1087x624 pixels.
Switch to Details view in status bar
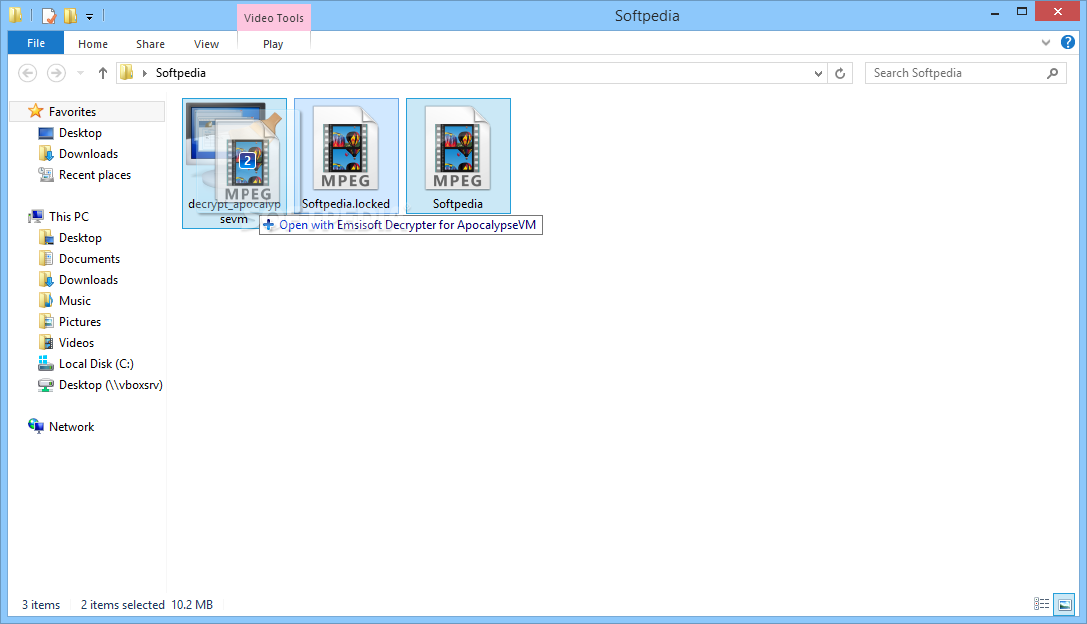1041,604
